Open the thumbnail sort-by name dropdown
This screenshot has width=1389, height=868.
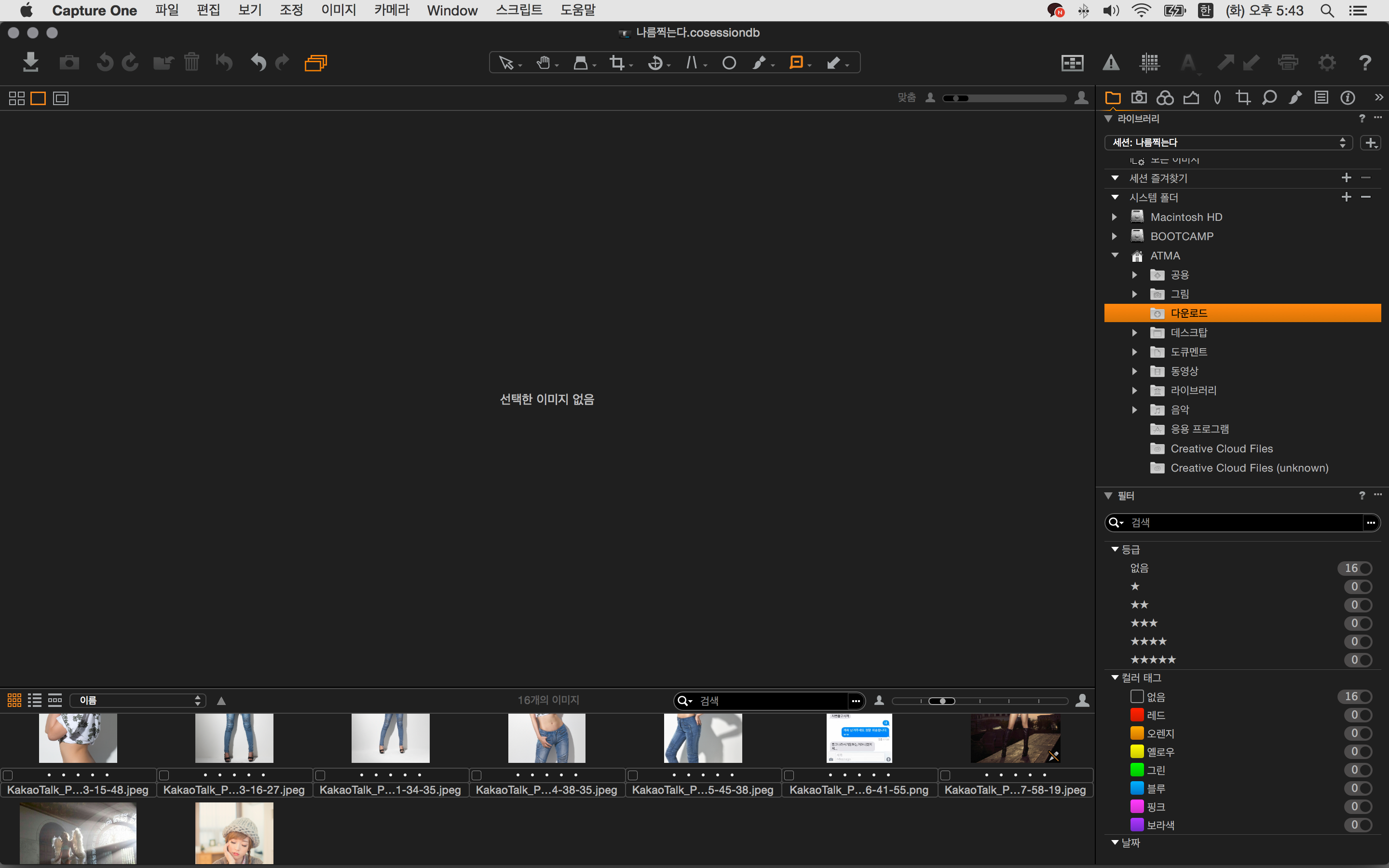coord(138,700)
